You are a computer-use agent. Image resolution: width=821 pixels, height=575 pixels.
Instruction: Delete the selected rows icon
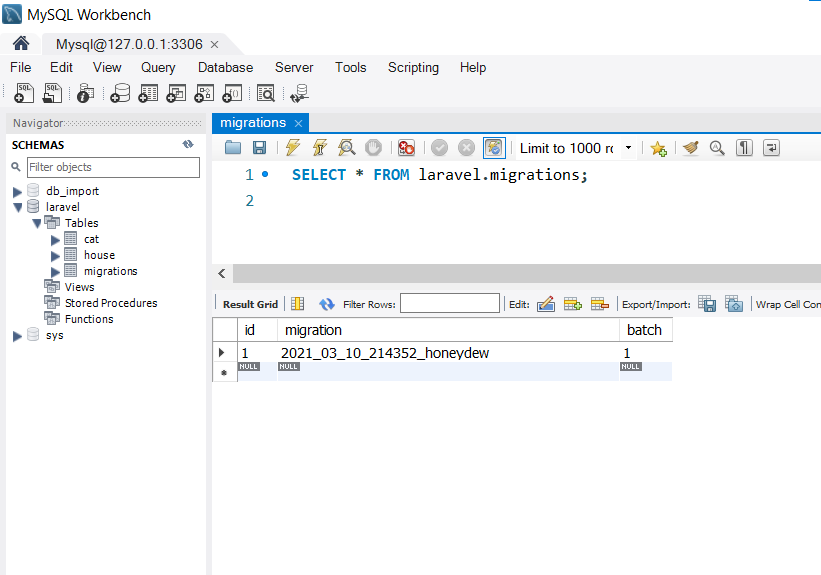click(600, 304)
